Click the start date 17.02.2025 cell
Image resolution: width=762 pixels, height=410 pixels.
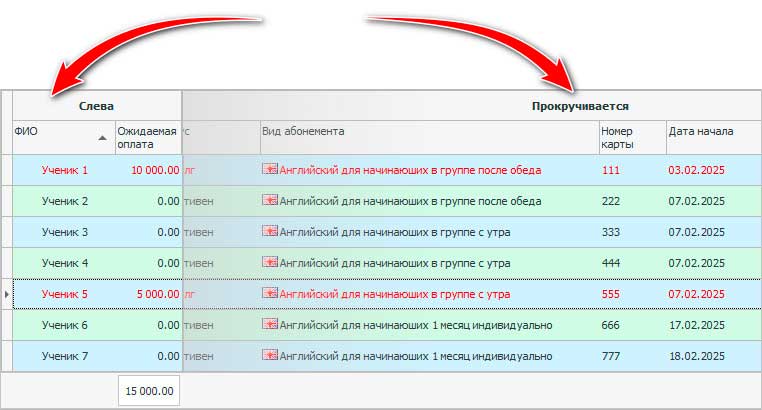tap(696, 325)
